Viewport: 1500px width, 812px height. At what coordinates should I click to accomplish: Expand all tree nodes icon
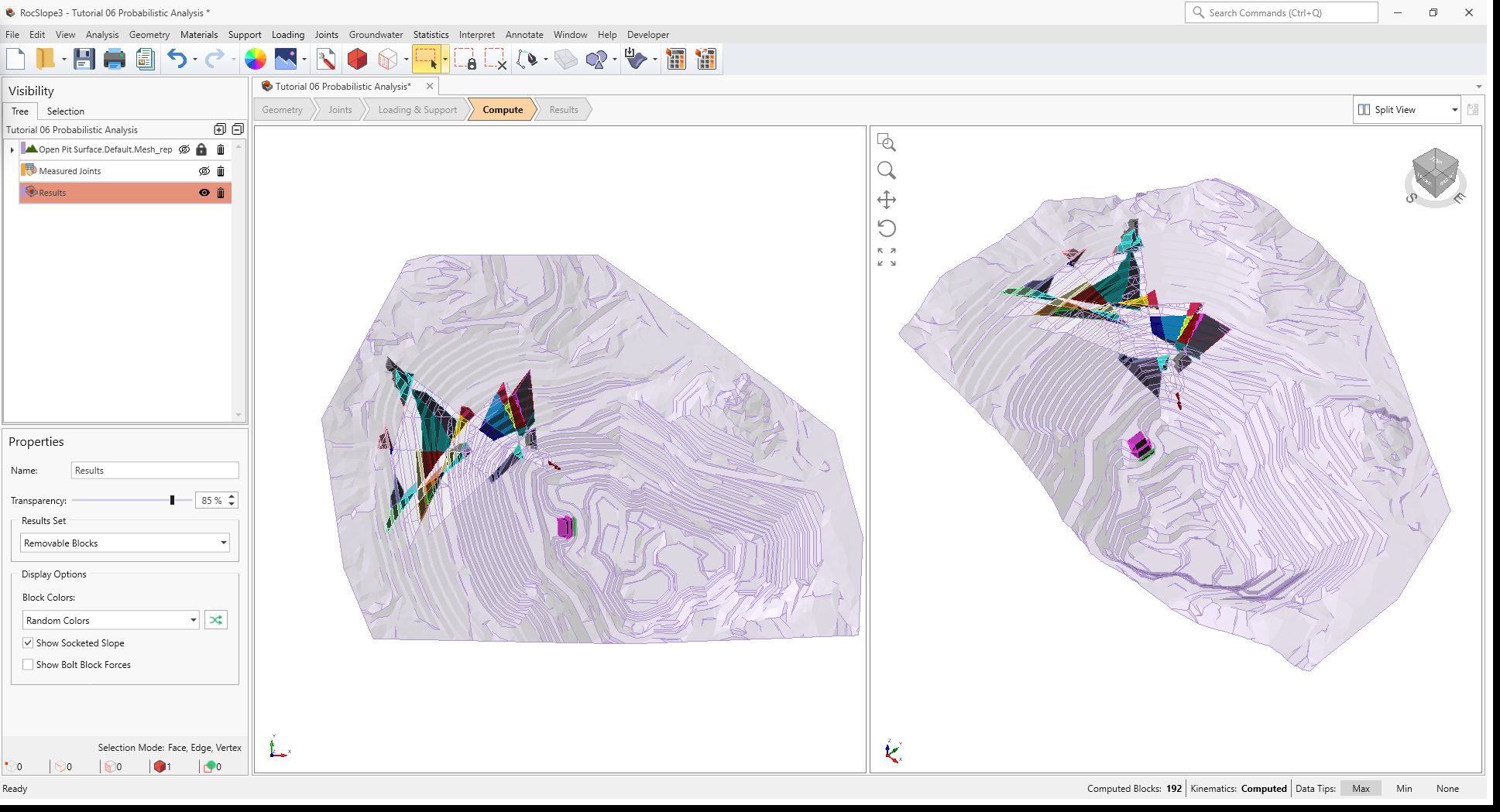click(x=220, y=129)
